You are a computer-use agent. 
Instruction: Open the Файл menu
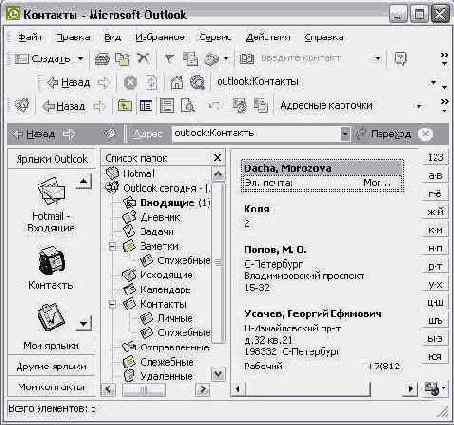(29, 37)
